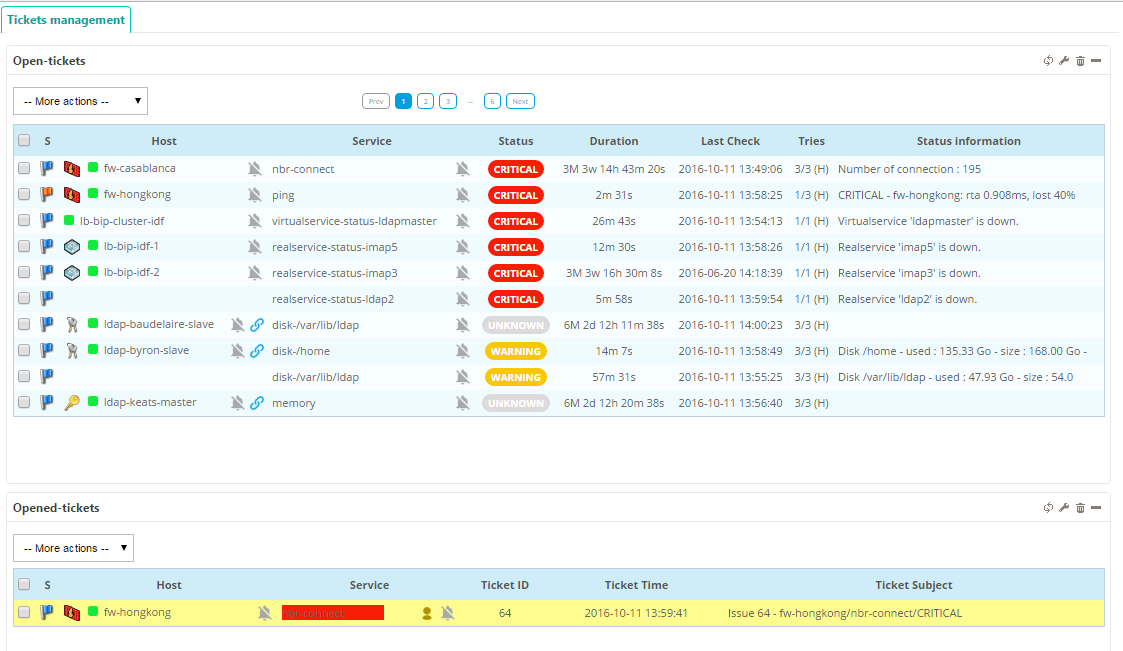Check the fw-casablanca row checkbox
This screenshot has width=1123, height=651.
(24, 169)
